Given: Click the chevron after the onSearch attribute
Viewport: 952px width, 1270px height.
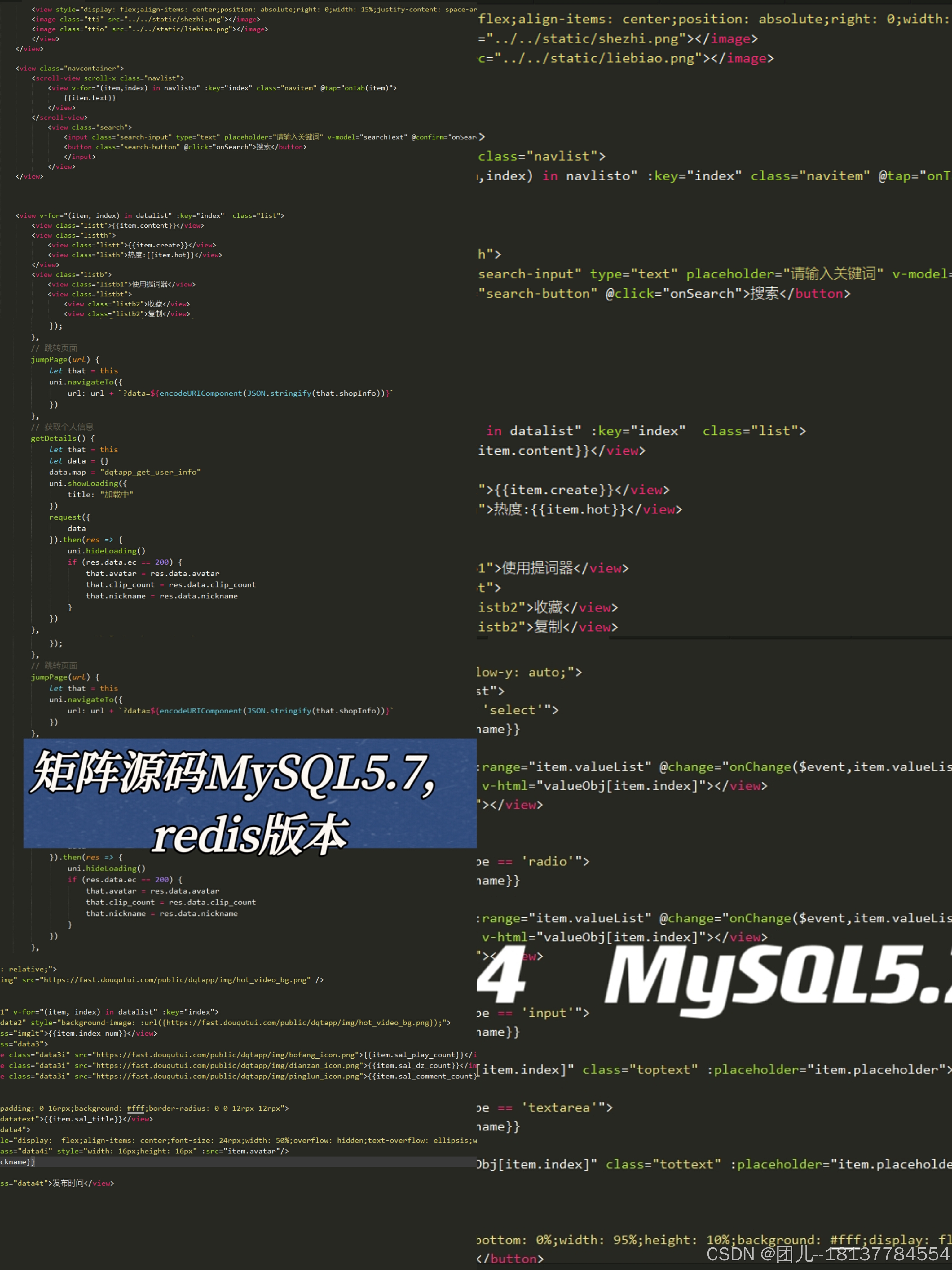Looking at the screenshot, I should tap(482, 137).
